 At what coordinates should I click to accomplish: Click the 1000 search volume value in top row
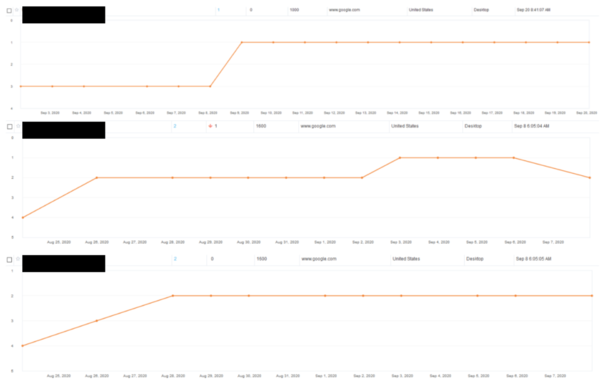[x=294, y=10]
